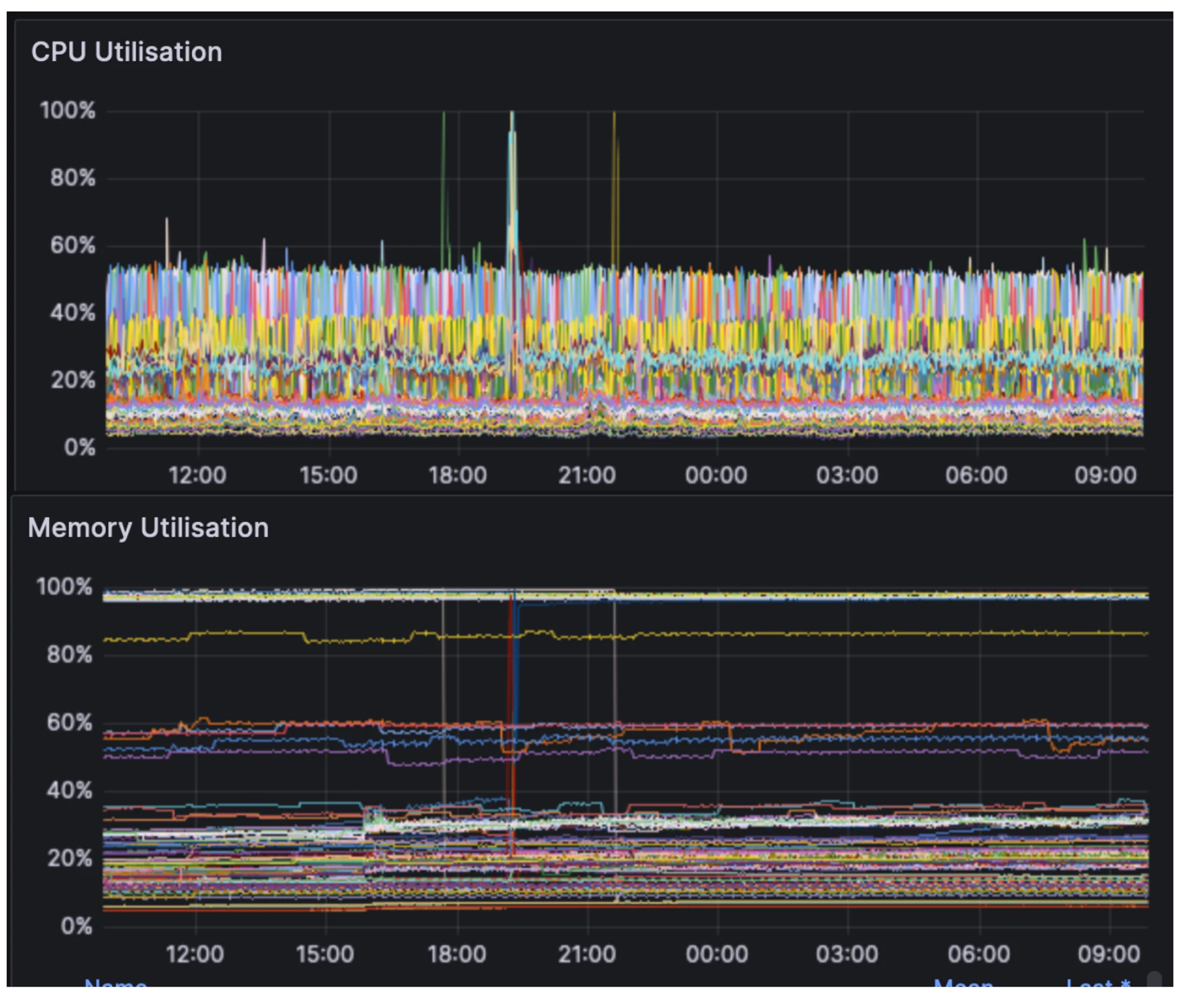Sort legend by Mean column header

click(963, 983)
